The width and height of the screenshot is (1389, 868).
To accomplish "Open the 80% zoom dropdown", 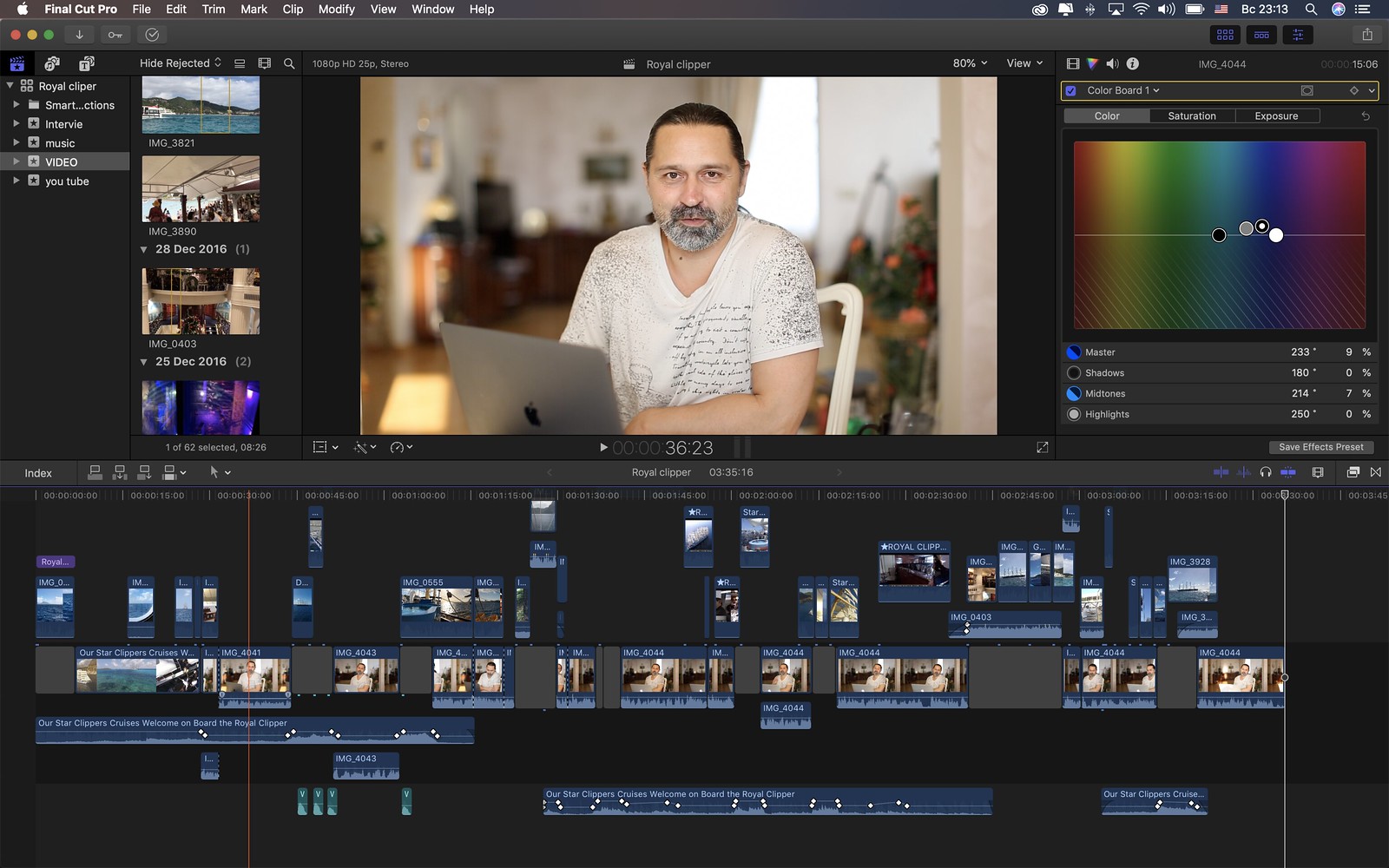I will pyautogui.click(x=970, y=63).
